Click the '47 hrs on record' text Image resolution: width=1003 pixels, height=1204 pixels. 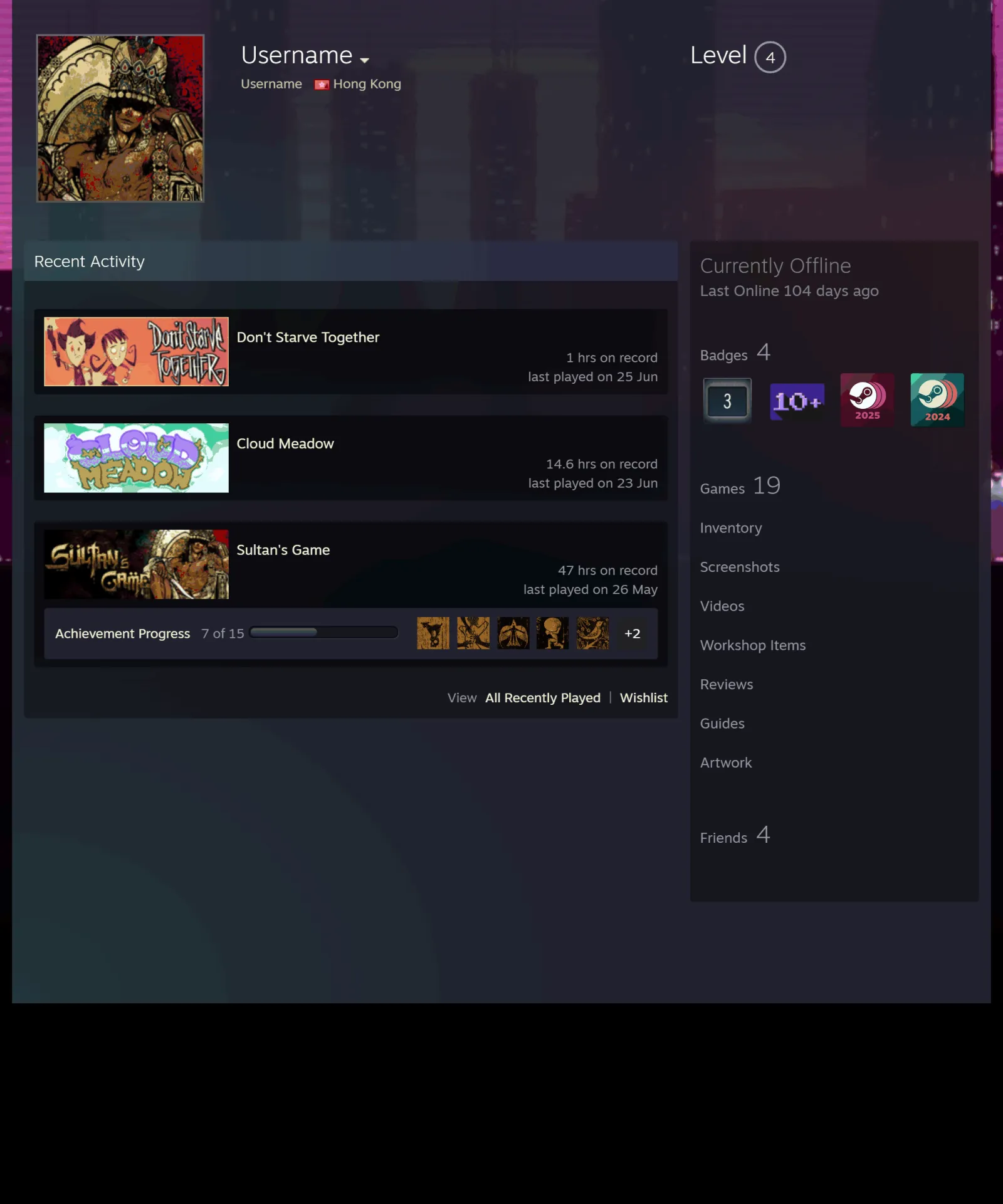click(607, 571)
